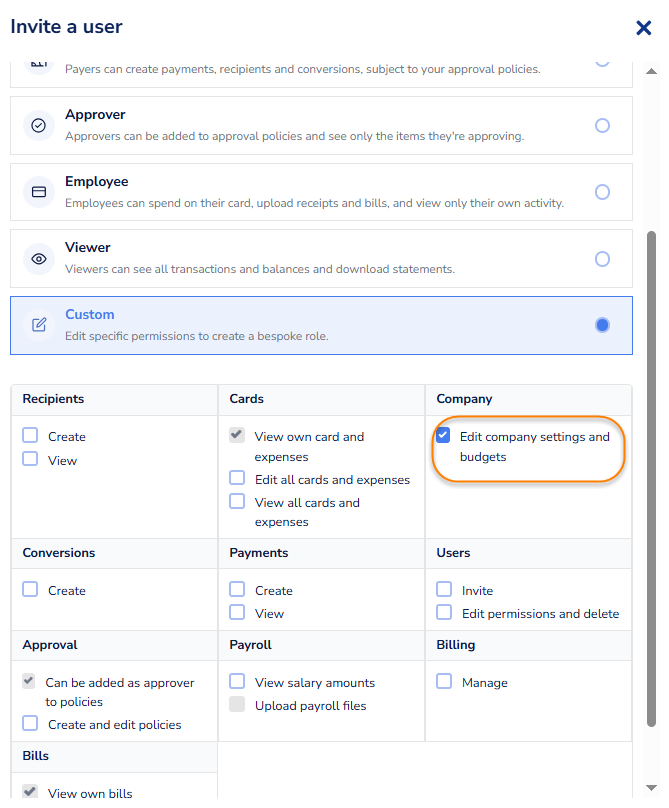
Task: Check the Users Invite checkbox
Action: tap(444, 589)
